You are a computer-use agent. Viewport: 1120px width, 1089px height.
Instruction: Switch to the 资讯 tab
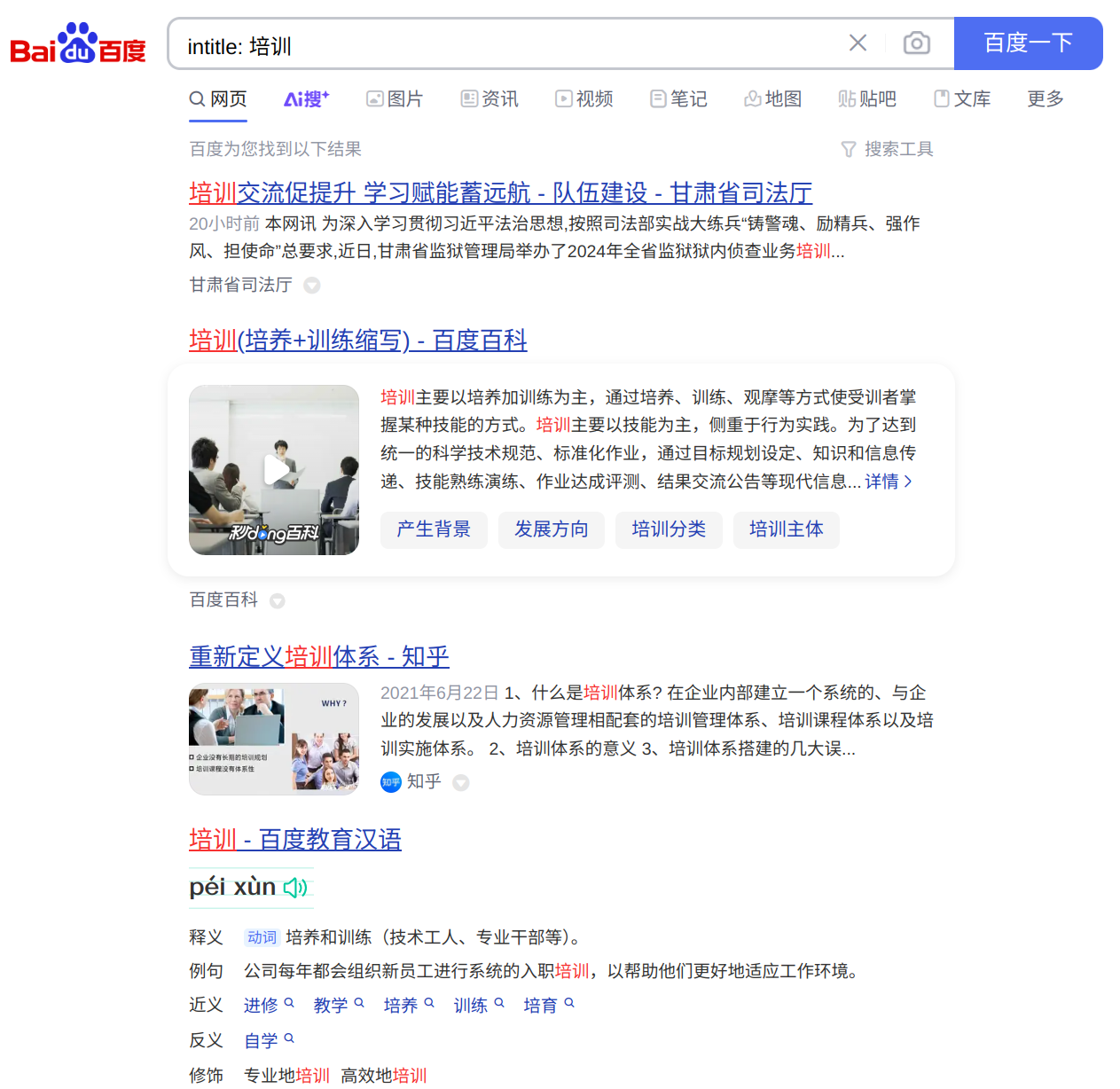click(x=490, y=98)
